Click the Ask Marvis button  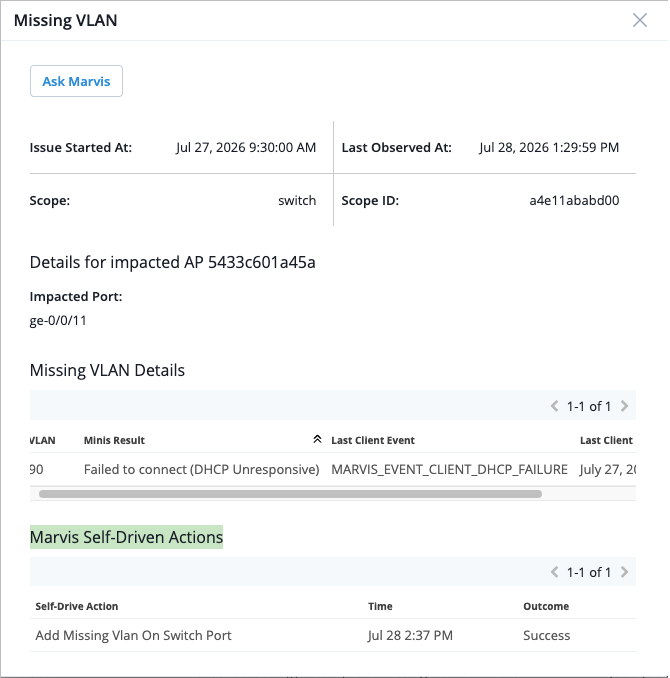pyautogui.click(x=76, y=81)
